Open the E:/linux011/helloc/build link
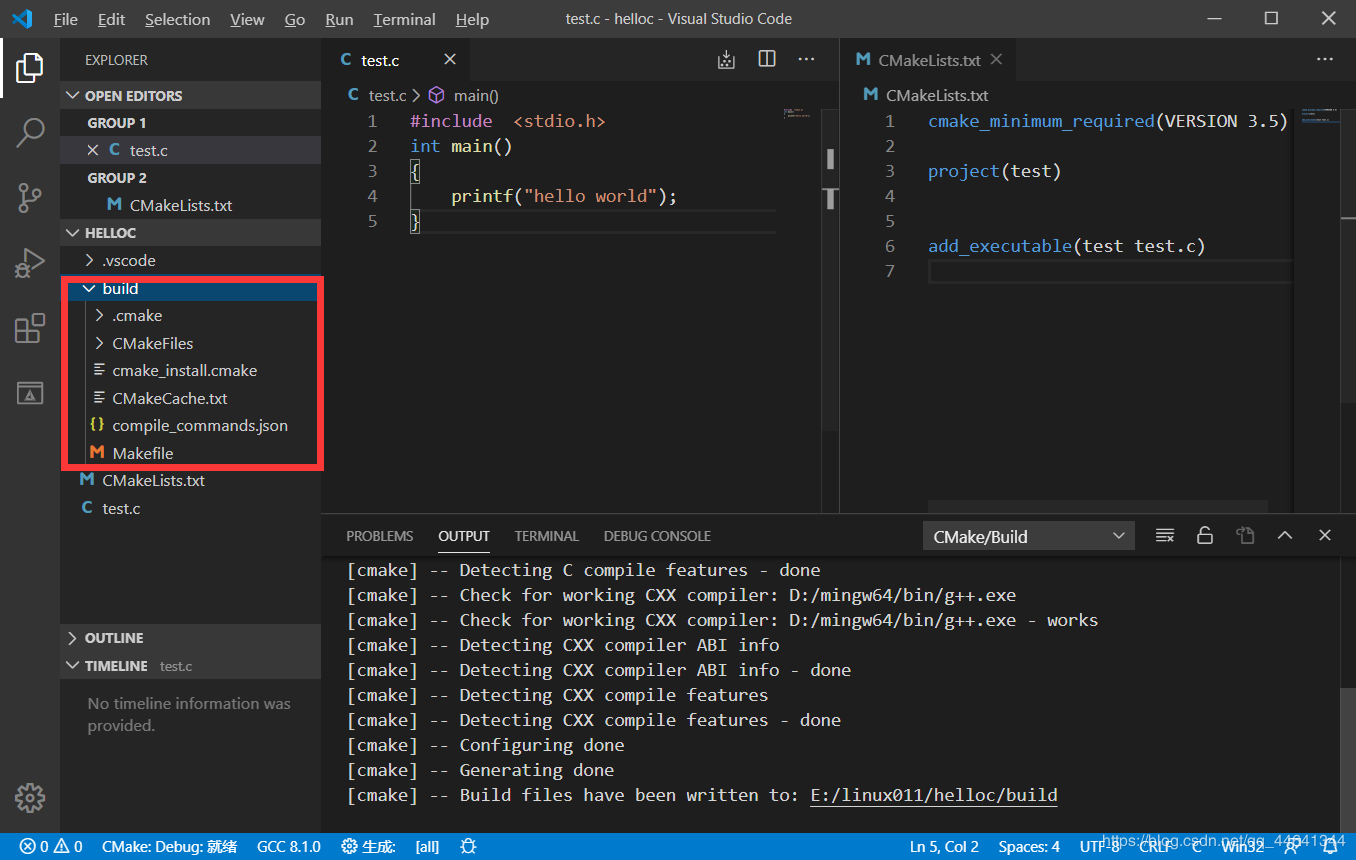 pos(933,794)
